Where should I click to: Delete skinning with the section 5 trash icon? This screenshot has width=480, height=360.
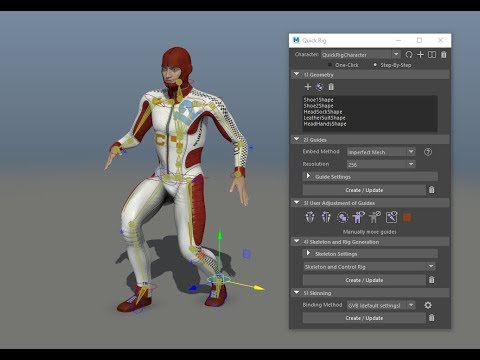432,318
